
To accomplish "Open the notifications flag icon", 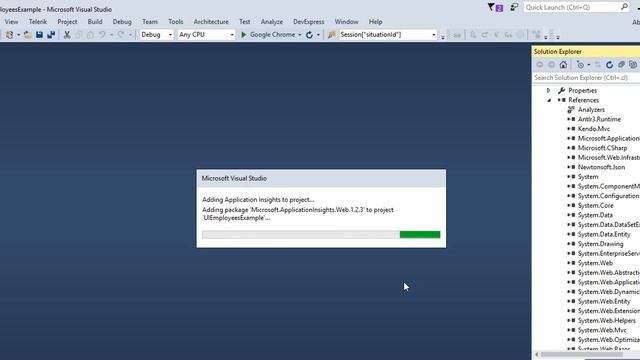I will pos(495,7).
